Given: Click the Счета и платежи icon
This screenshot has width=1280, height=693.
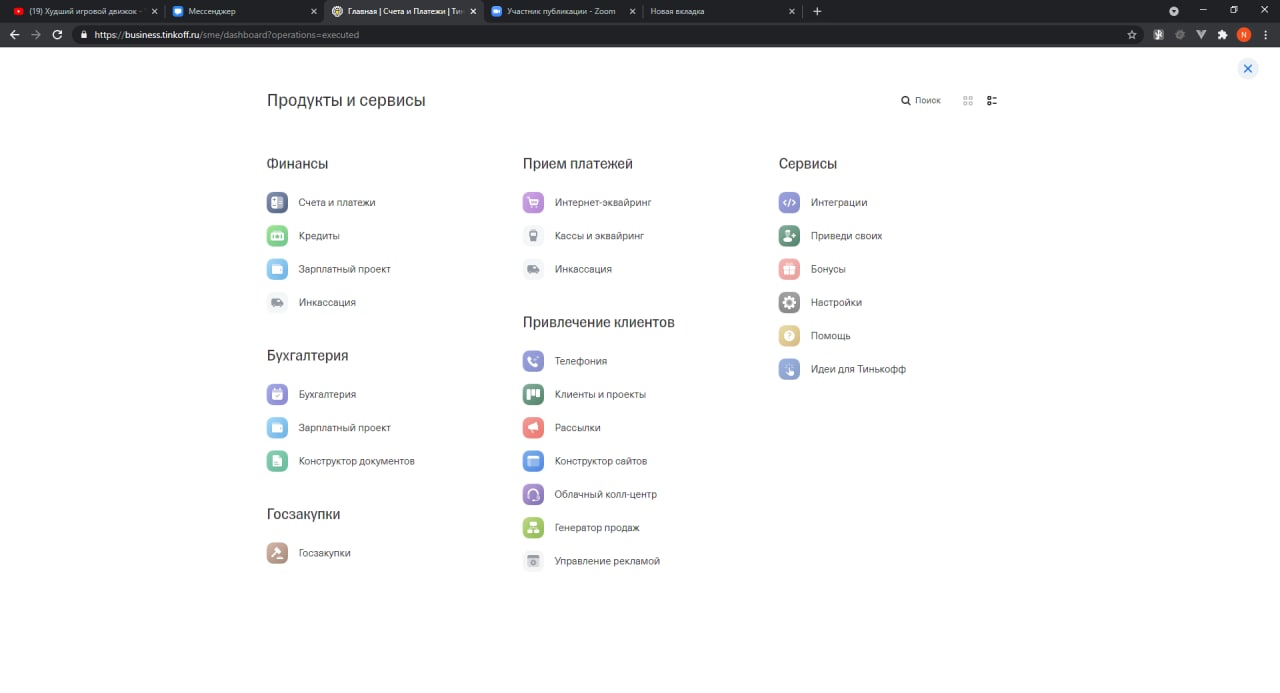Looking at the screenshot, I should click(x=277, y=202).
